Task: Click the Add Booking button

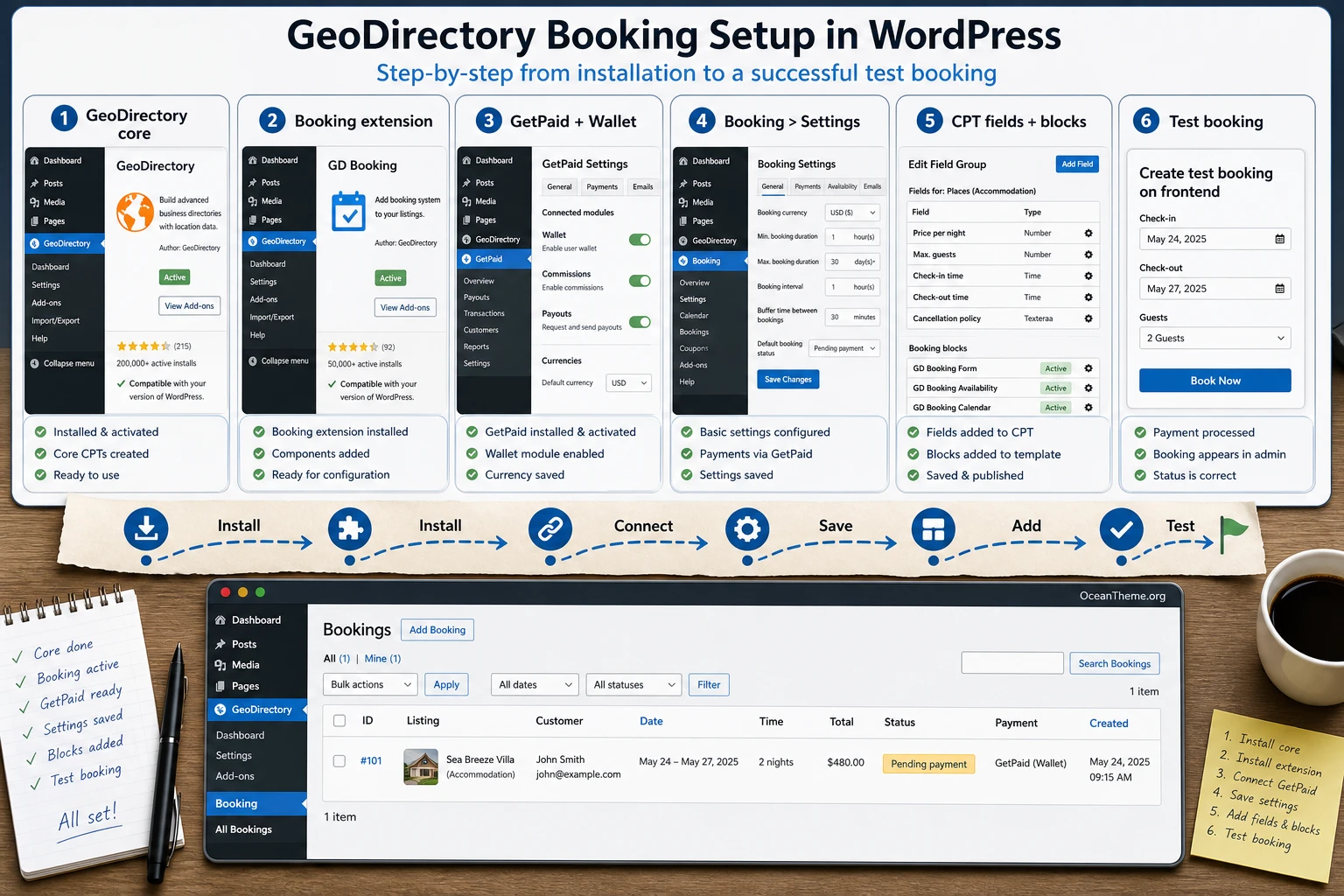Action: coord(437,630)
